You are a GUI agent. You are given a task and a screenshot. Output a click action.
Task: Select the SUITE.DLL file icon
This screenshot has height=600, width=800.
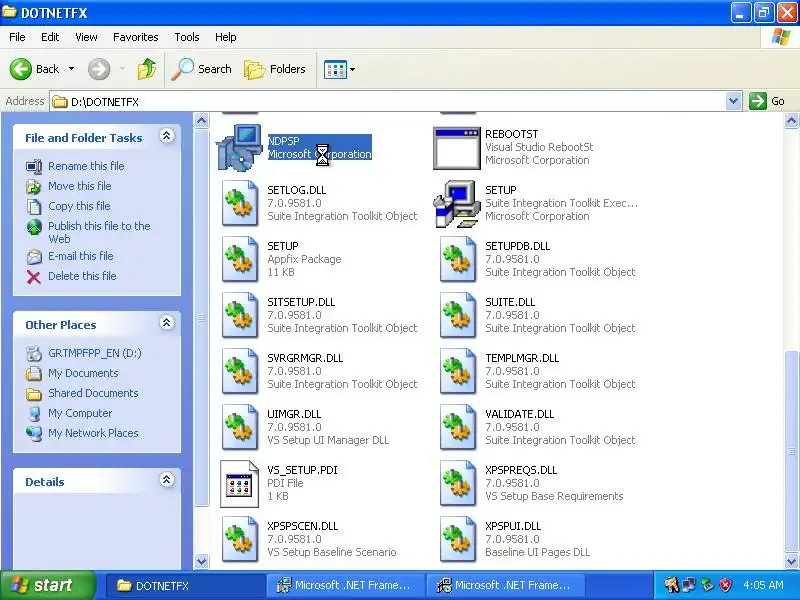point(458,316)
